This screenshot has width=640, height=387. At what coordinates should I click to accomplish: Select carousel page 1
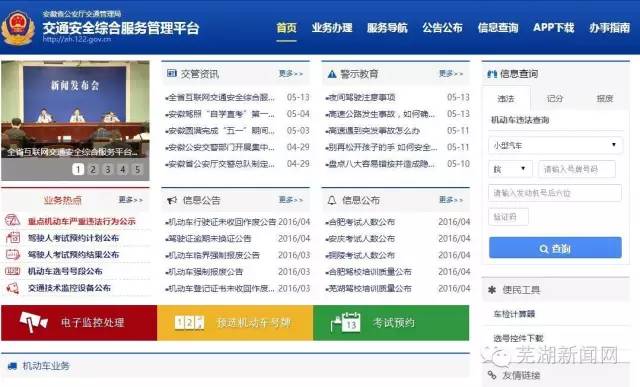(78, 169)
